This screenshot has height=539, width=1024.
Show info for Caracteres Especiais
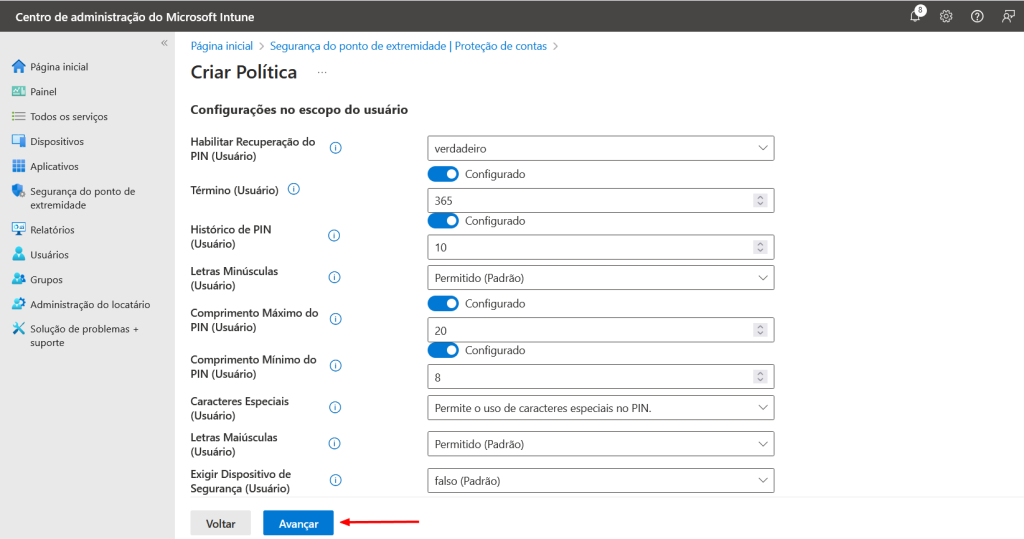pyautogui.click(x=335, y=407)
